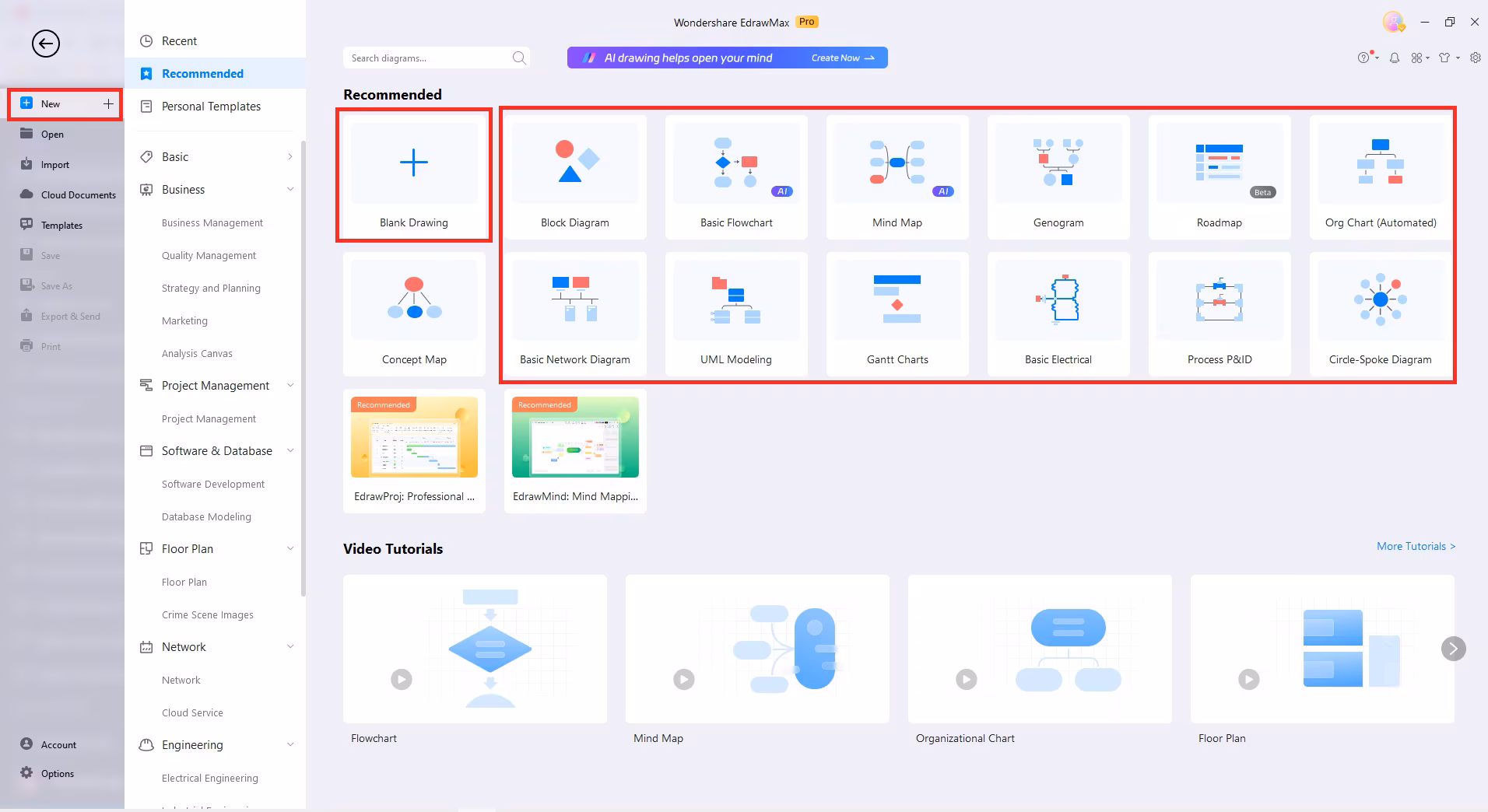Open the Marketing subcategory
1488x812 pixels.
tap(184, 320)
